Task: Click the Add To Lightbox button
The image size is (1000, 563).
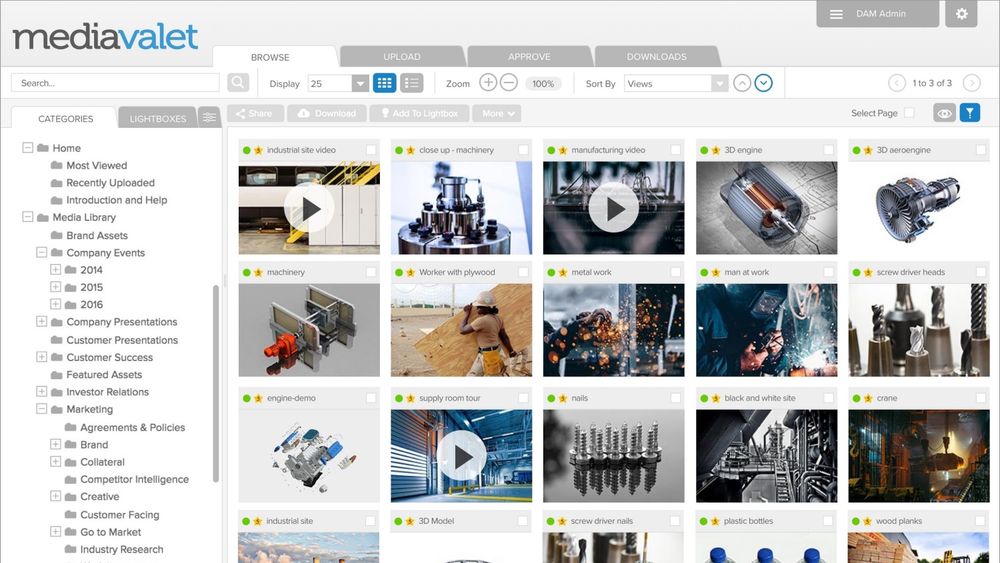Action: pyautogui.click(x=419, y=114)
